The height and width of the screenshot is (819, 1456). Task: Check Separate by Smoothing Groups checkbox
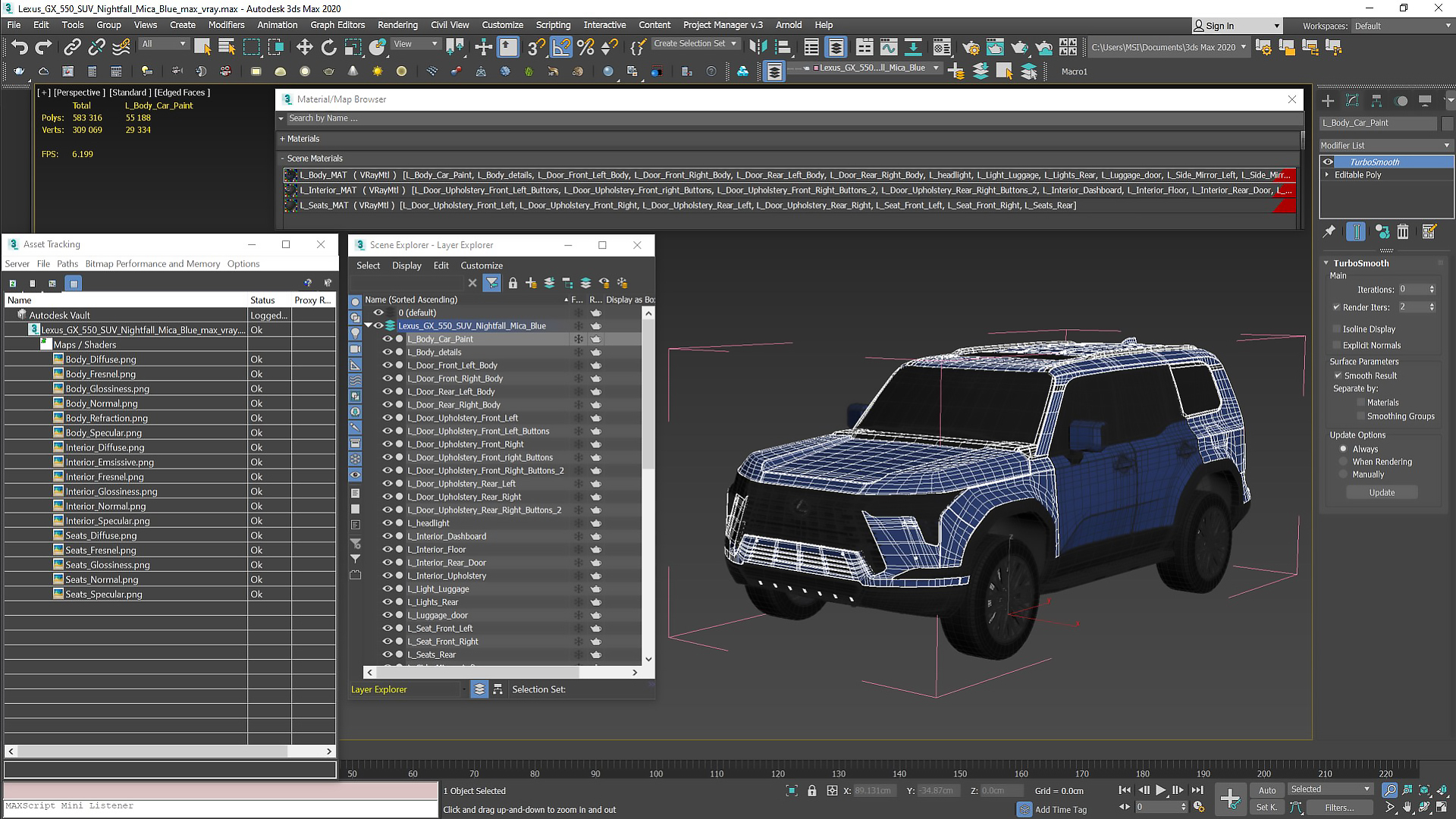[x=1360, y=416]
